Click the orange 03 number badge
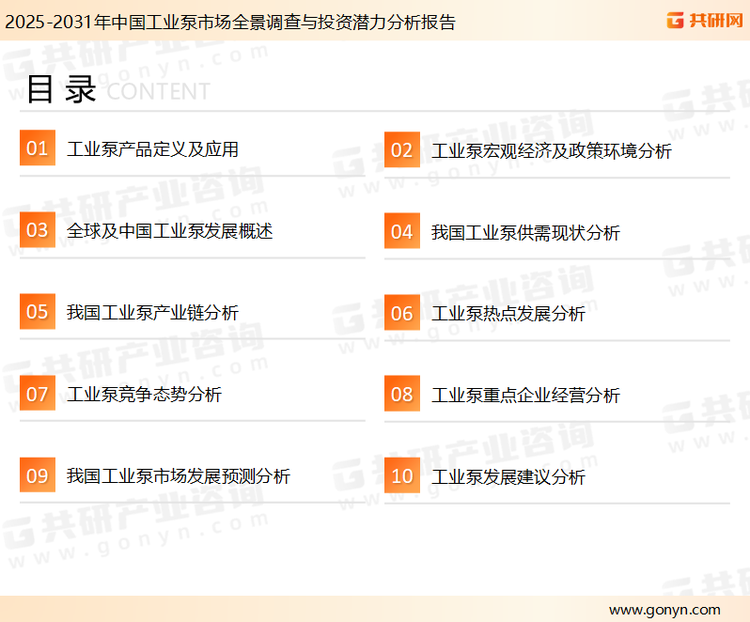This screenshot has width=750, height=622. (x=37, y=230)
